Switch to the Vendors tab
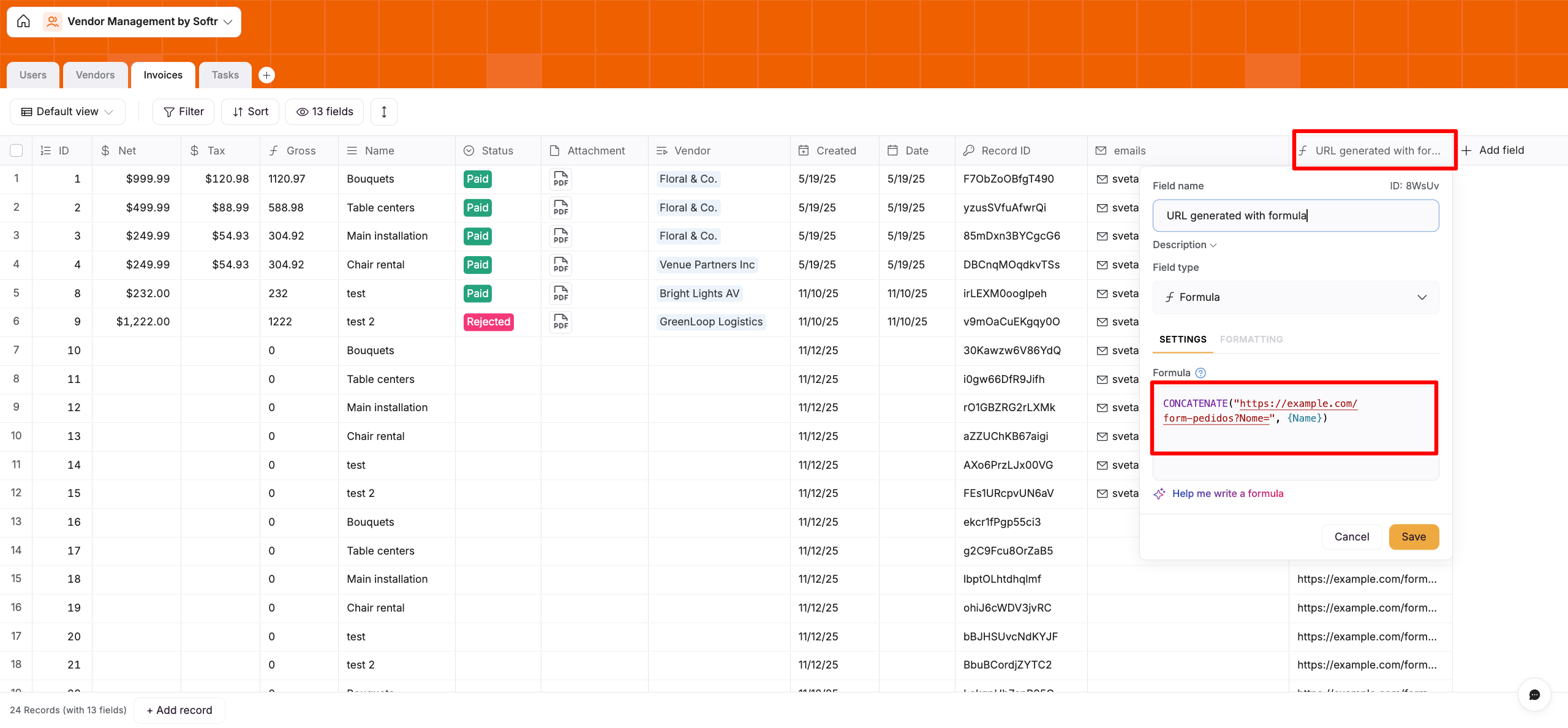 tap(95, 75)
